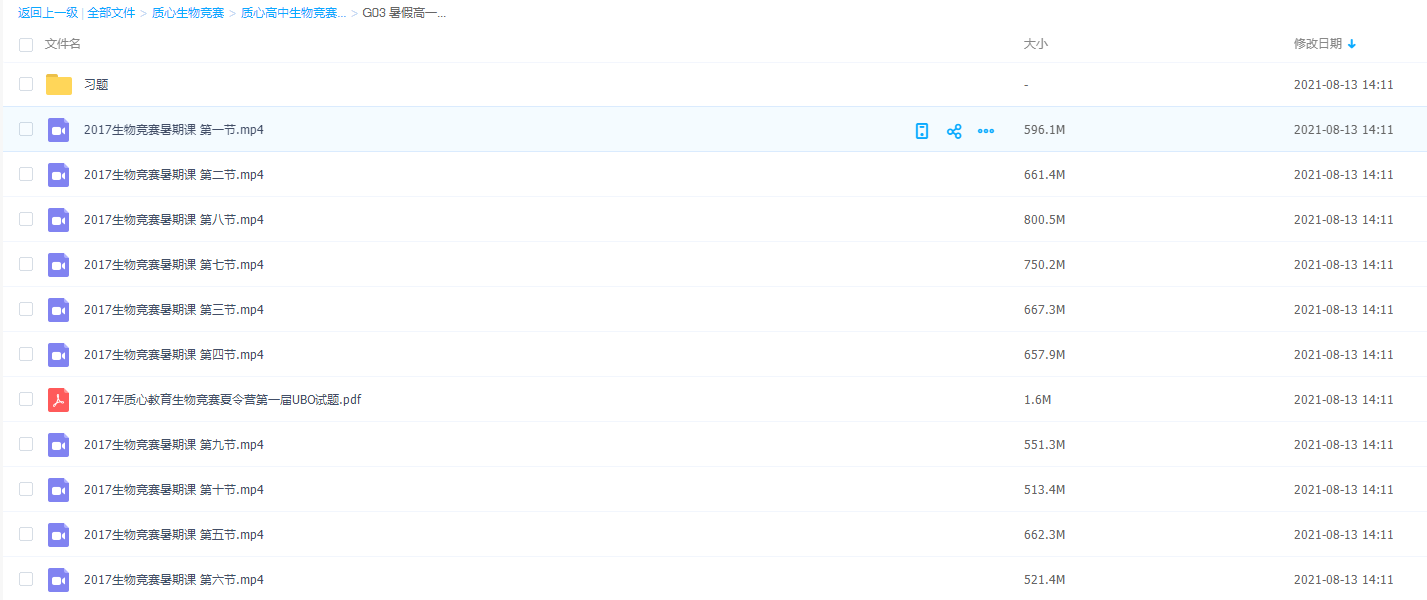
Task: Click the video icon for 第六节.mp4
Action: [x=59, y=580]
